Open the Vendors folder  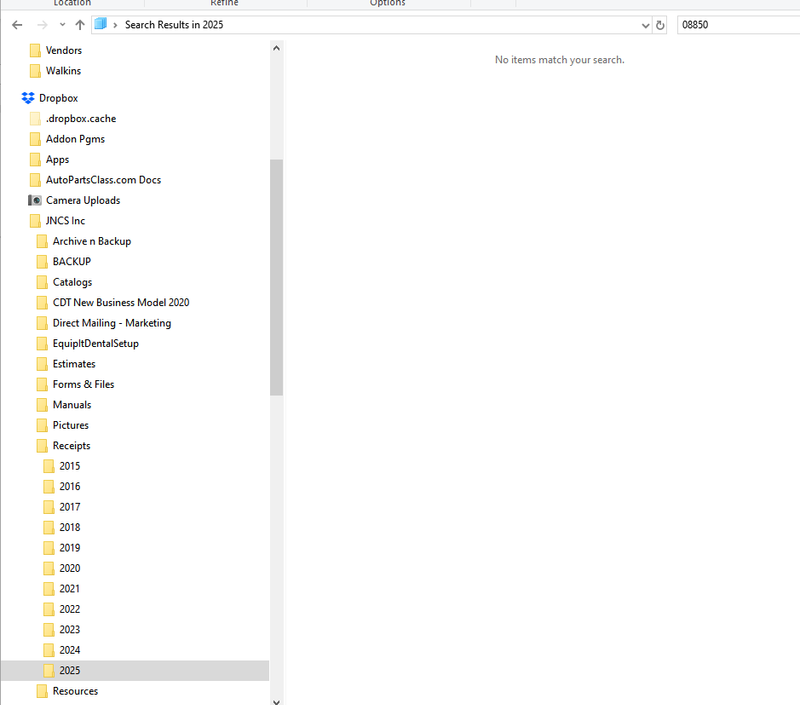pyautogui.click(x=63, y=50)
